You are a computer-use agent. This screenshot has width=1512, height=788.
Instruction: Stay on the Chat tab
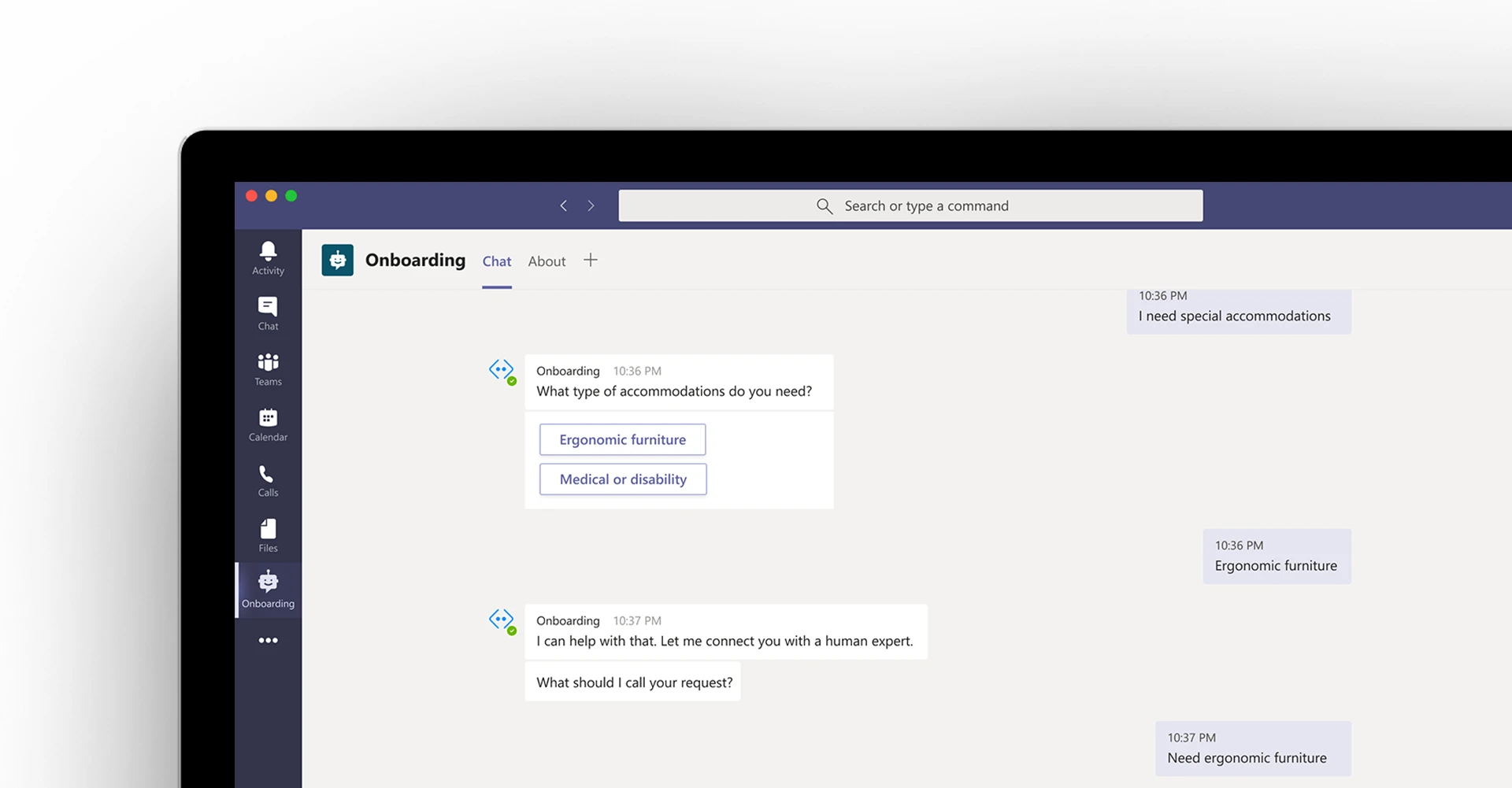[x=497, y=261]
